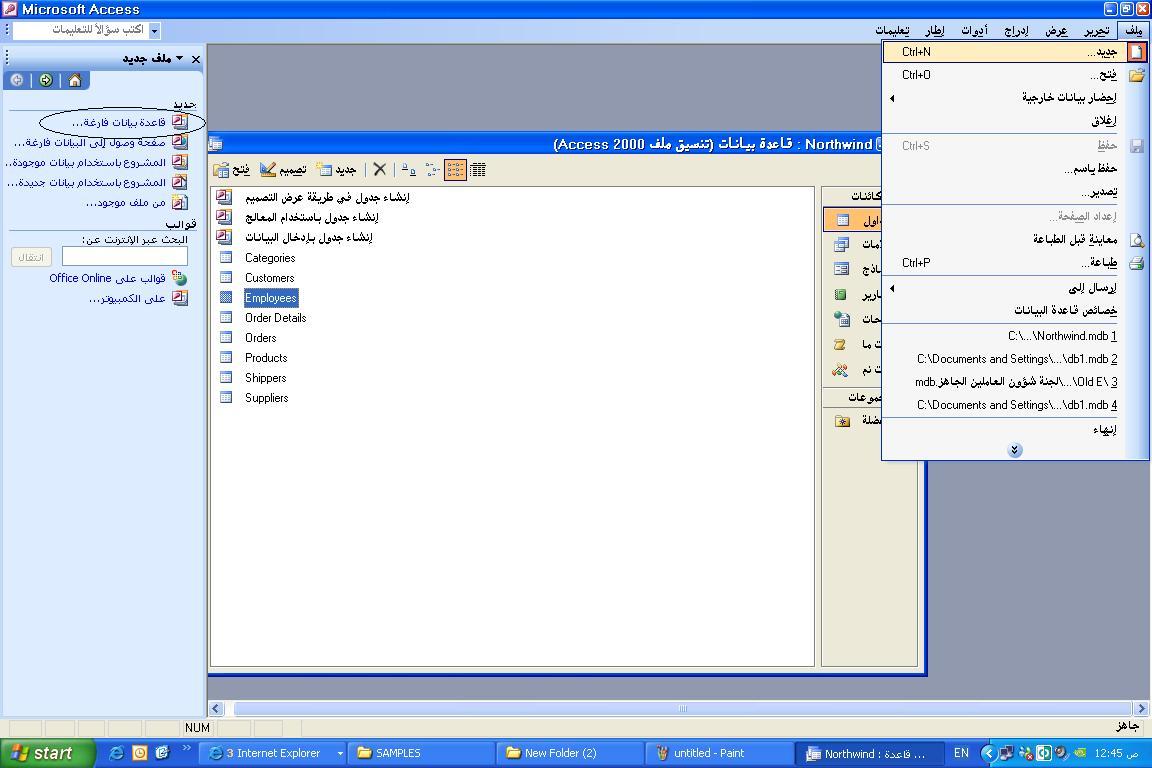Click the print preview magnifier icon in the File menu

coord(1137,240)
